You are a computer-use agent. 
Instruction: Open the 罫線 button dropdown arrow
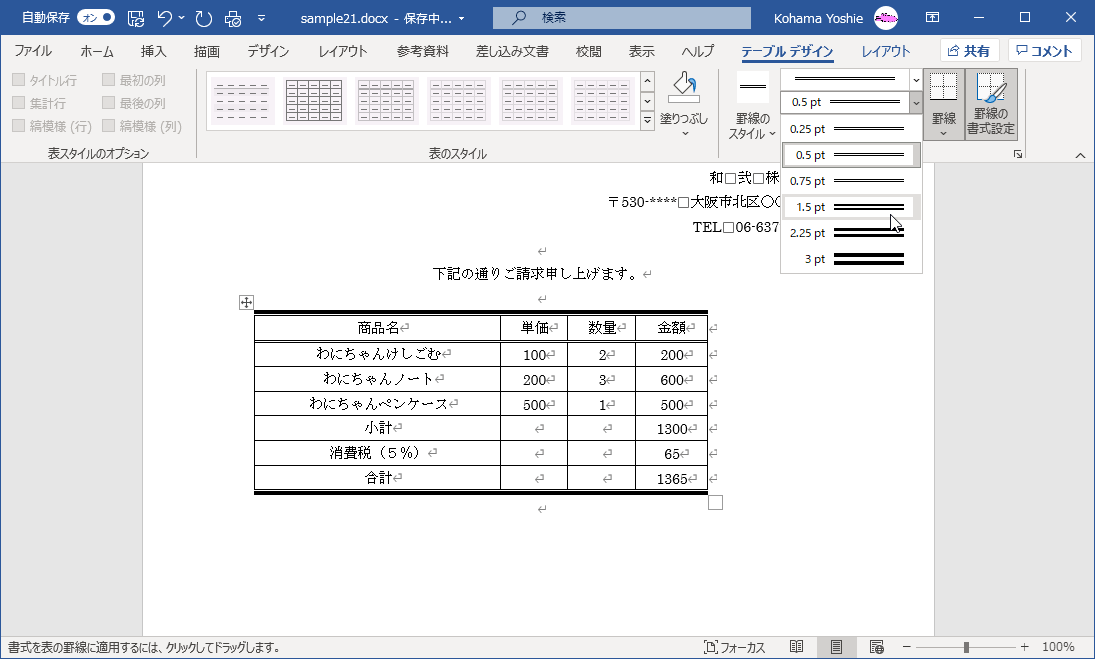click(x=943, y=133)
